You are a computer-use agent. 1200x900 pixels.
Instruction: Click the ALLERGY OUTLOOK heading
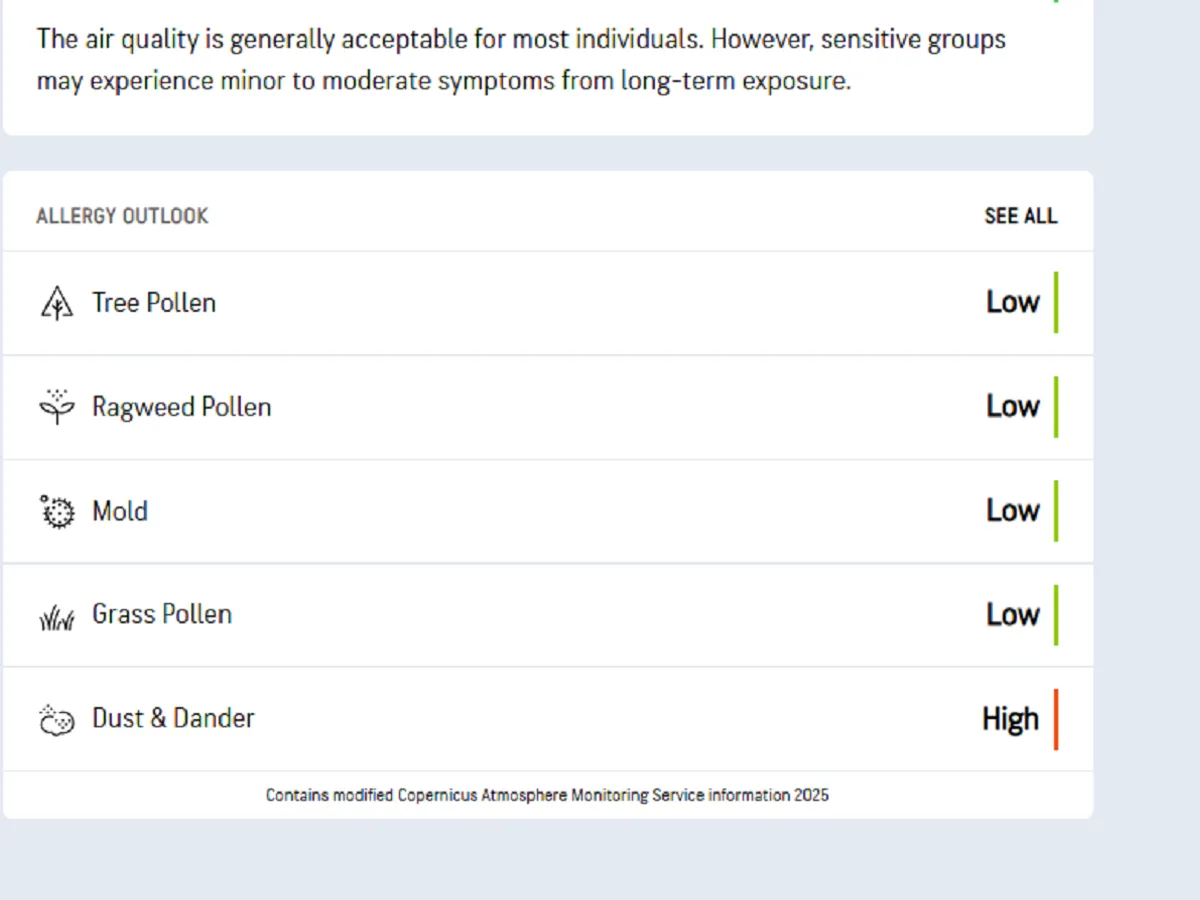pyautogui.click(x=122, y=216)
